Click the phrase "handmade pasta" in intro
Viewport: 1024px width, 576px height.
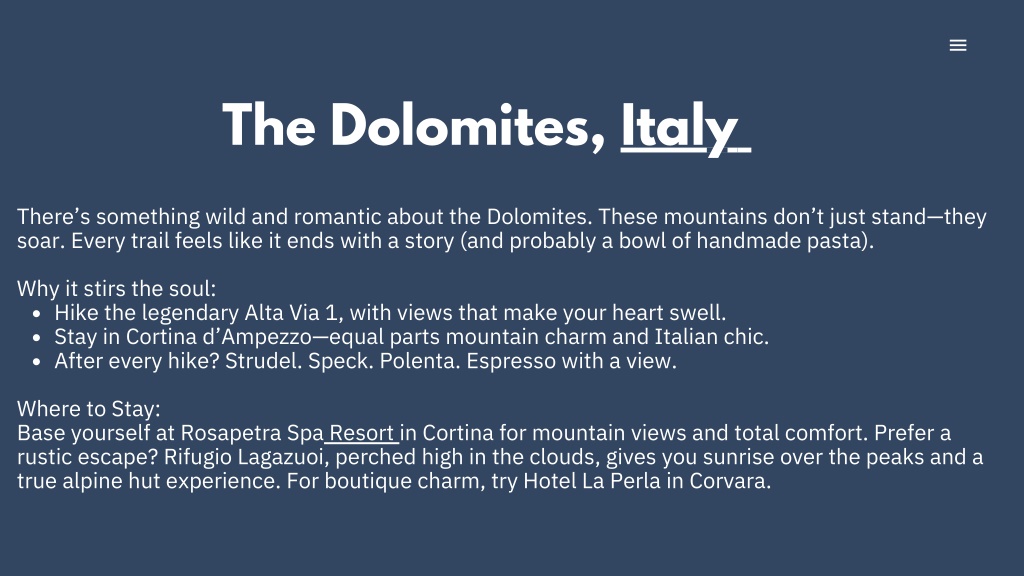click(x=781, y=241)
